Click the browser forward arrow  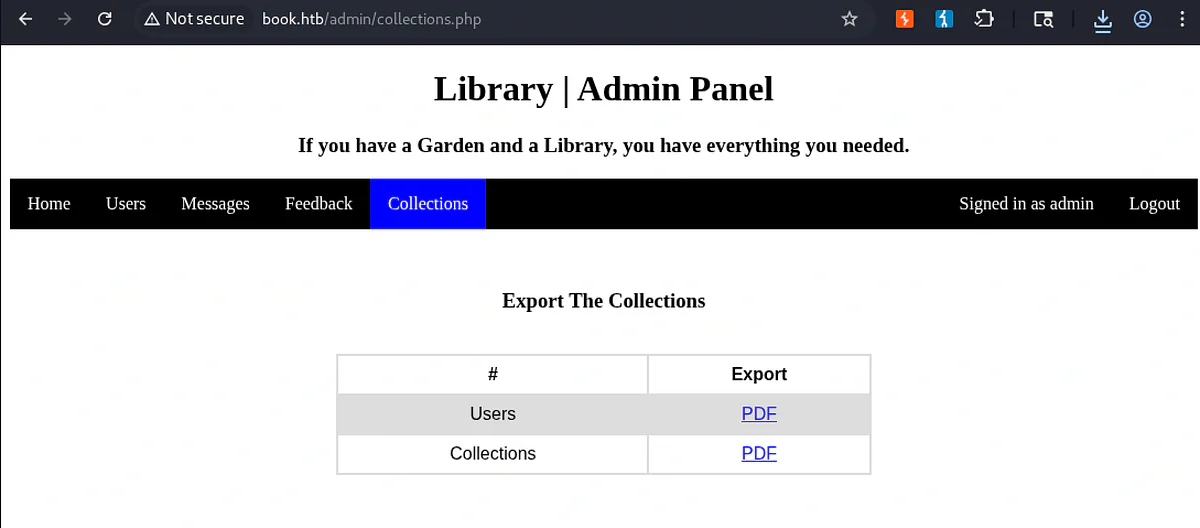[x=65, y=19]
